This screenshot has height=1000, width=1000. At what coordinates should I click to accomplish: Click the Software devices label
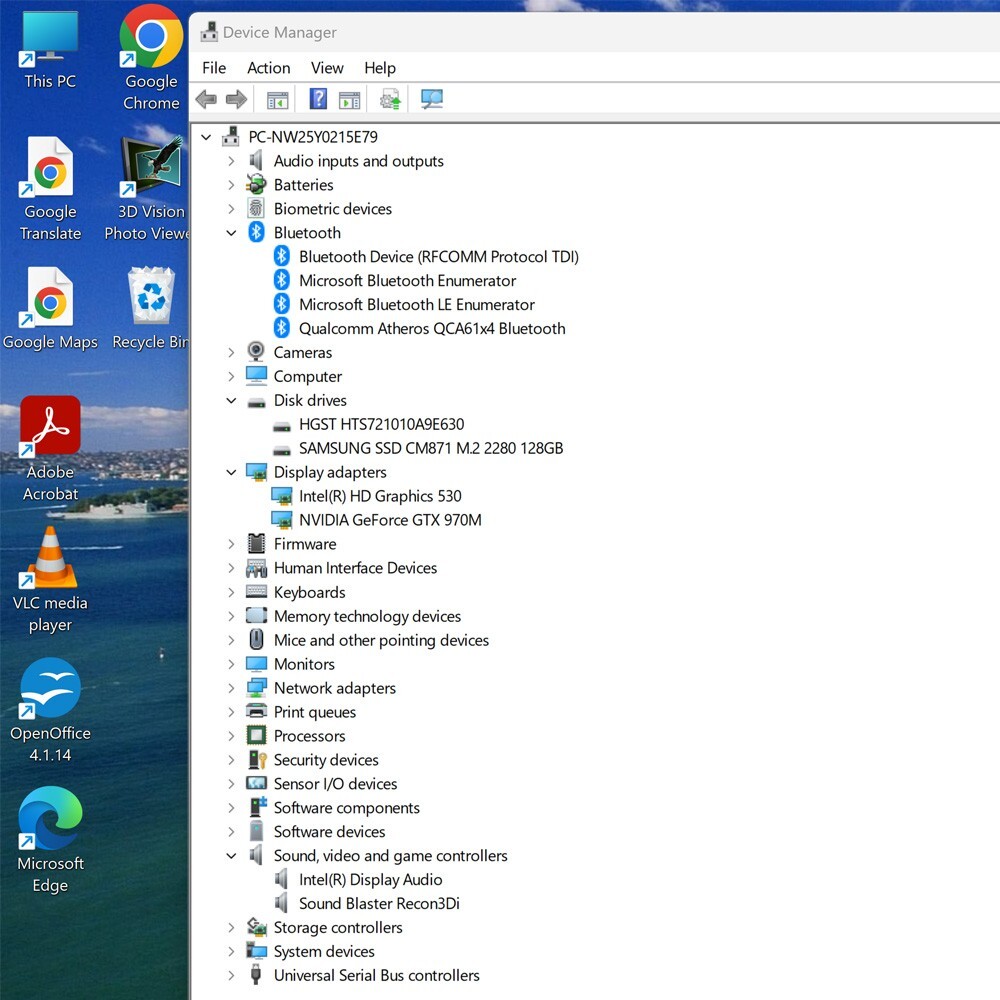(330, 832)
